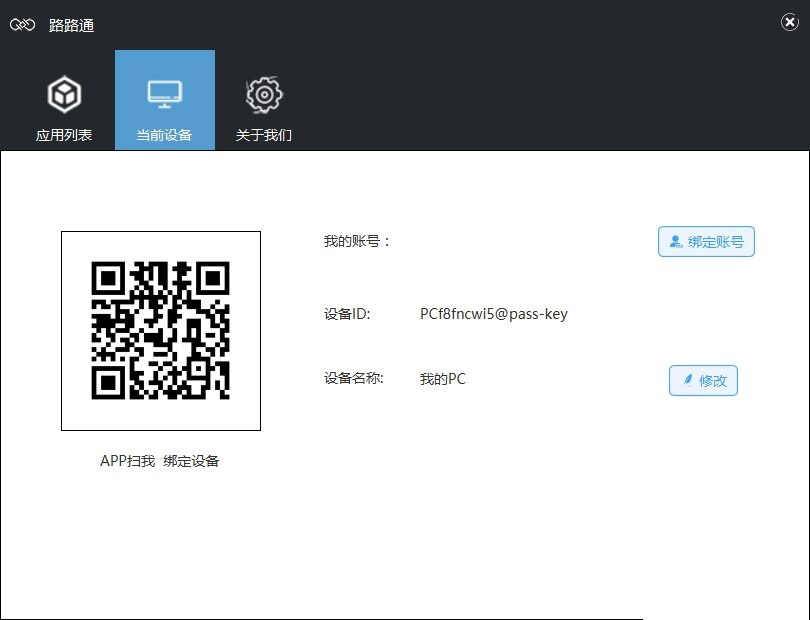Click the APP扫我 绑定设备 caption
810x620 pixels.
(x=160, y=461)
